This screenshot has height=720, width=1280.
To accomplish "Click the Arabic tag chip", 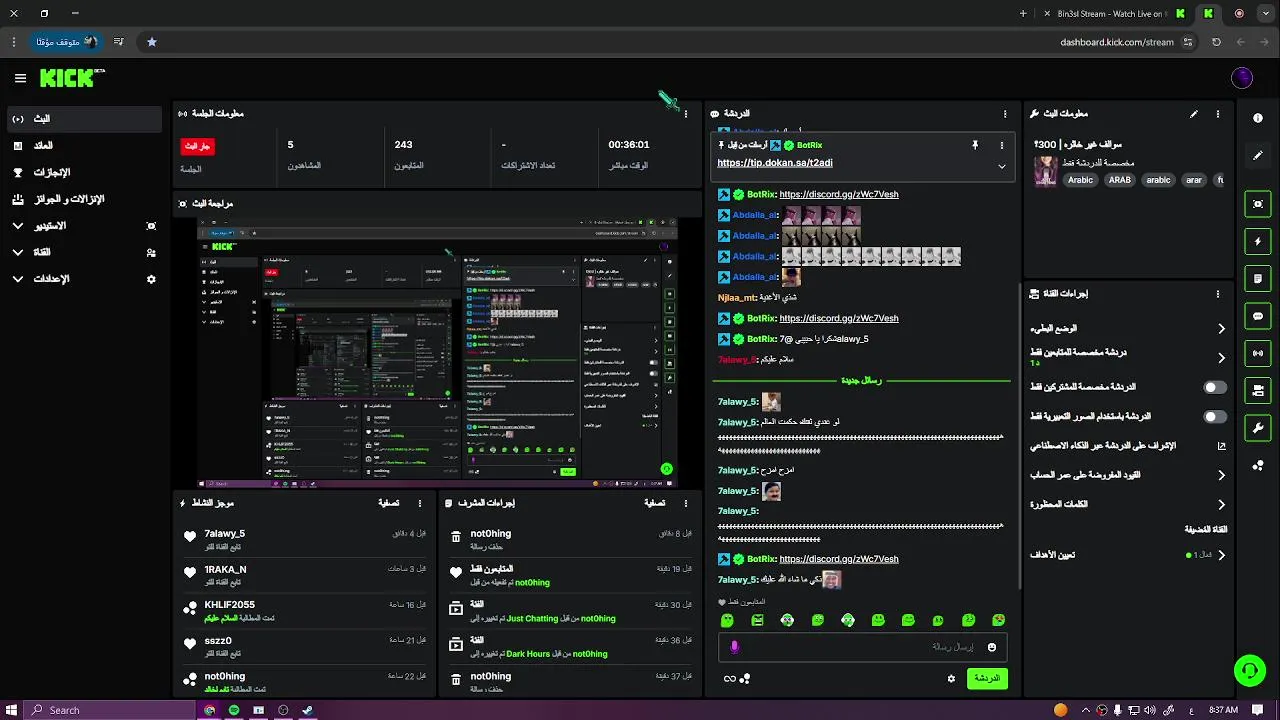I will (1080, 180).
